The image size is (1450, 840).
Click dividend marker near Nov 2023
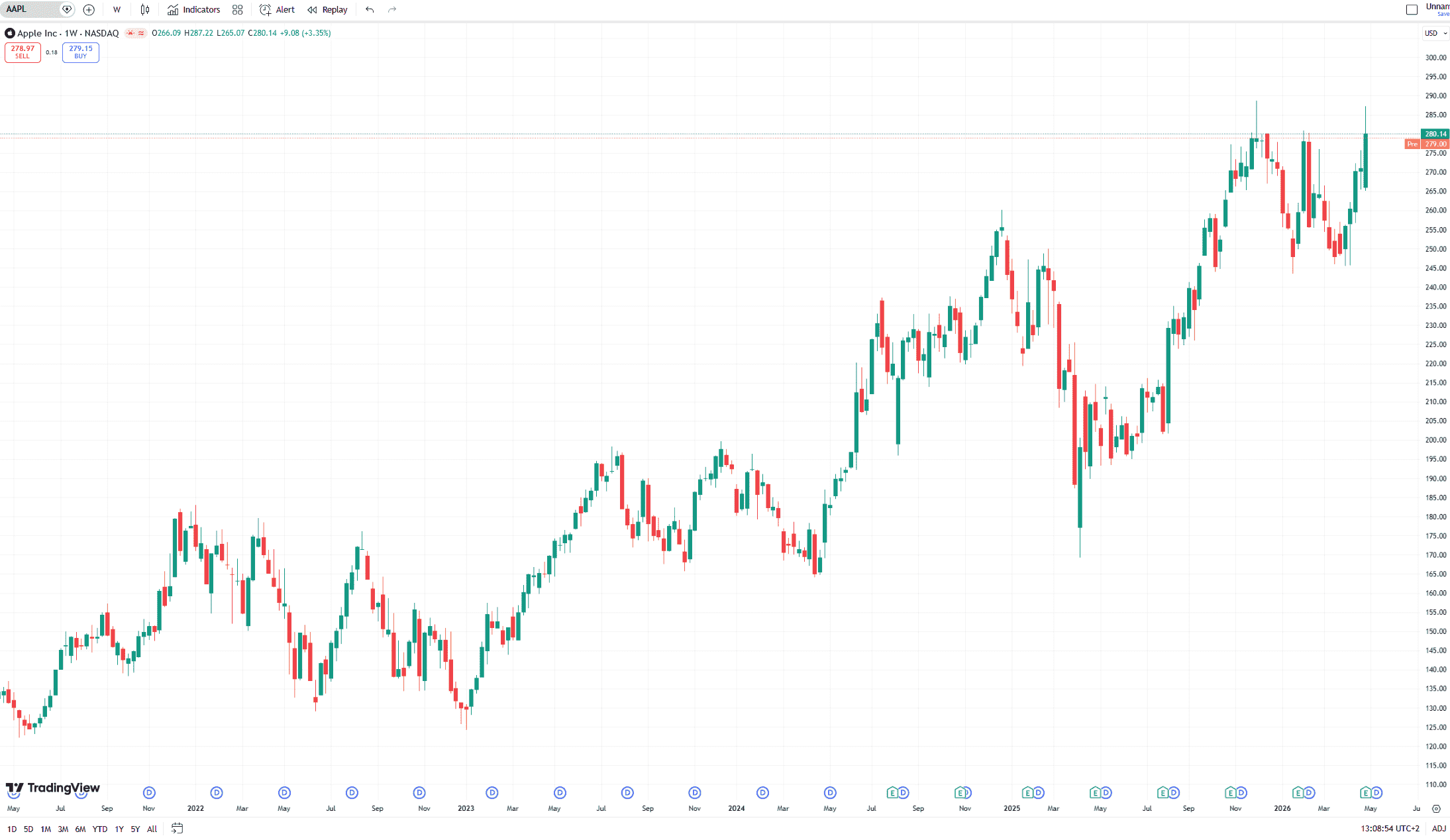[694, 793]
